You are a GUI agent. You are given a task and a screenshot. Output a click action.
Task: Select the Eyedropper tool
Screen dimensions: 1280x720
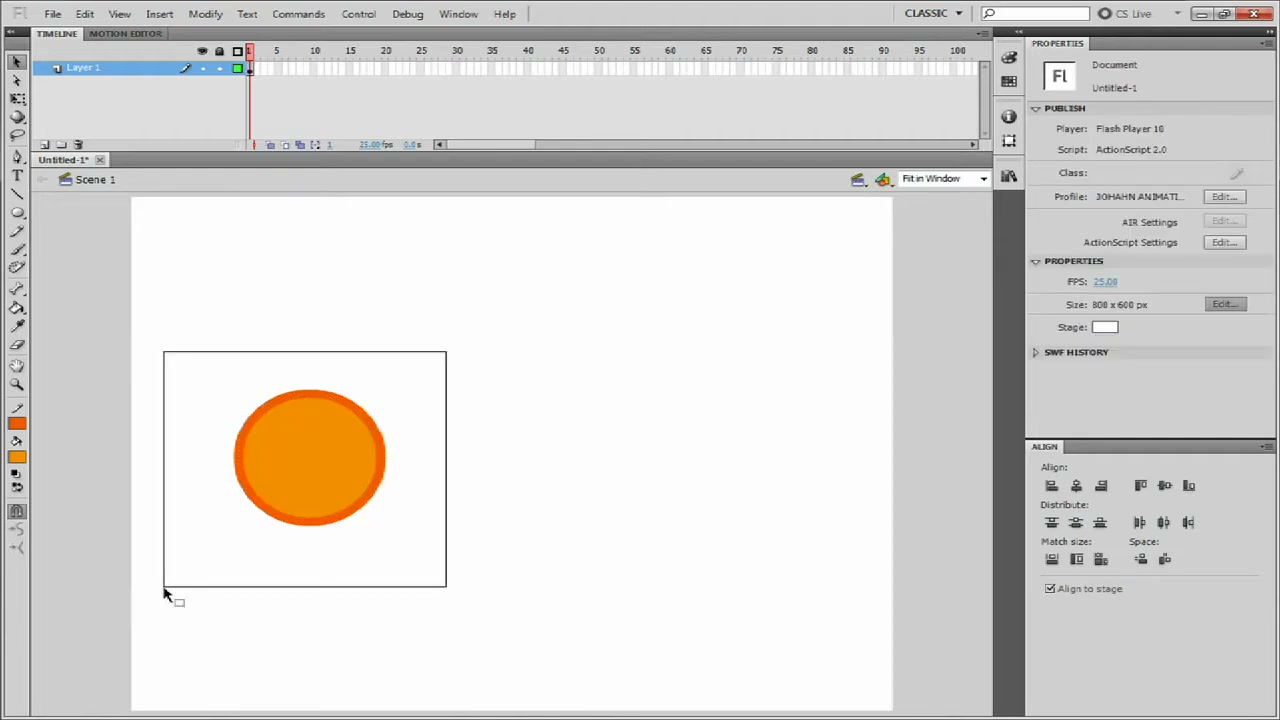(17, 326)
